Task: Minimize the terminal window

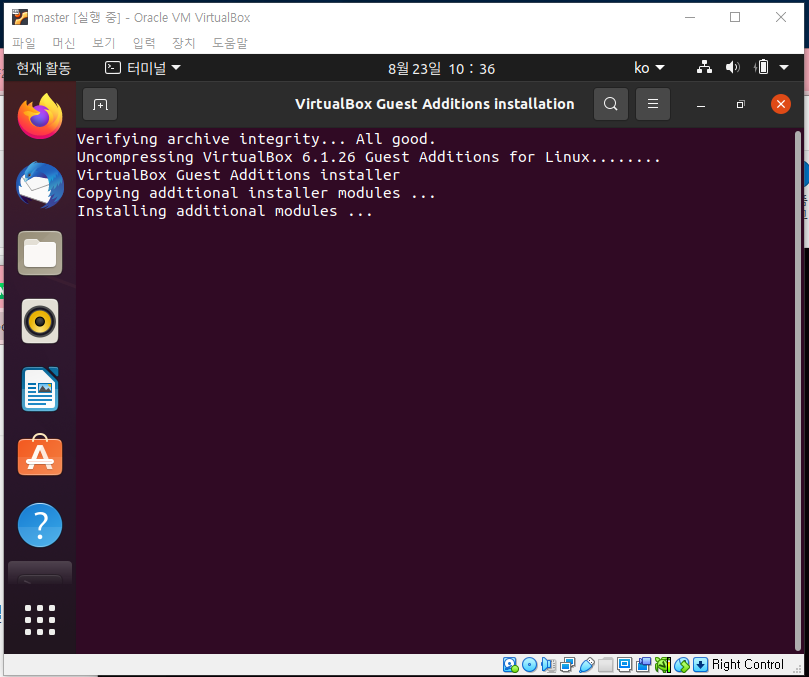Action: [701, 105]
